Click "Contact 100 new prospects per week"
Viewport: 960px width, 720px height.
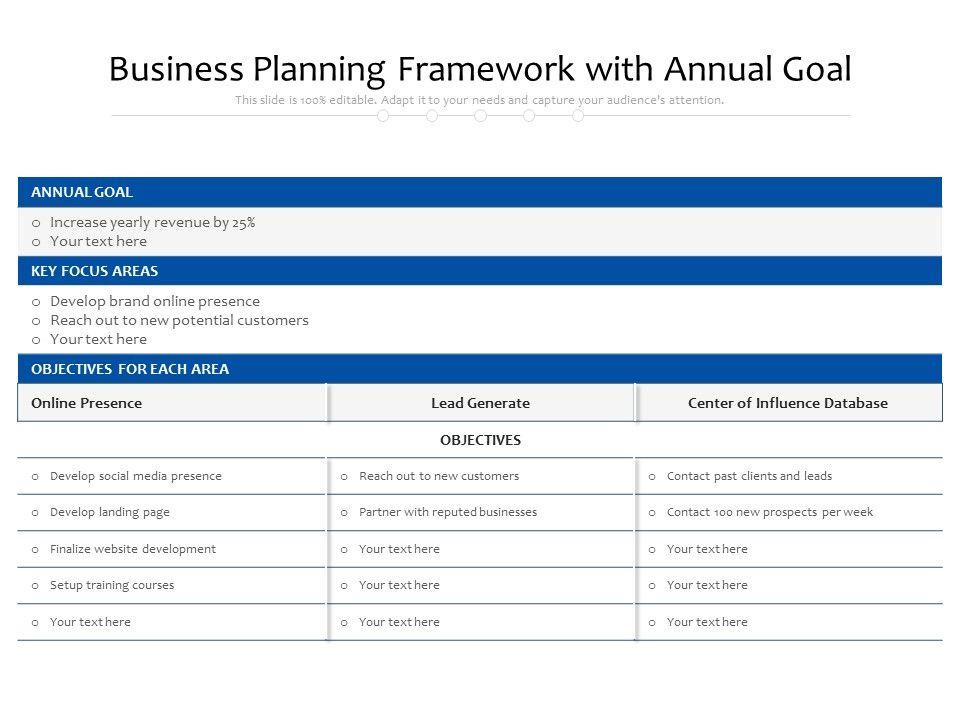click(770, 512)
